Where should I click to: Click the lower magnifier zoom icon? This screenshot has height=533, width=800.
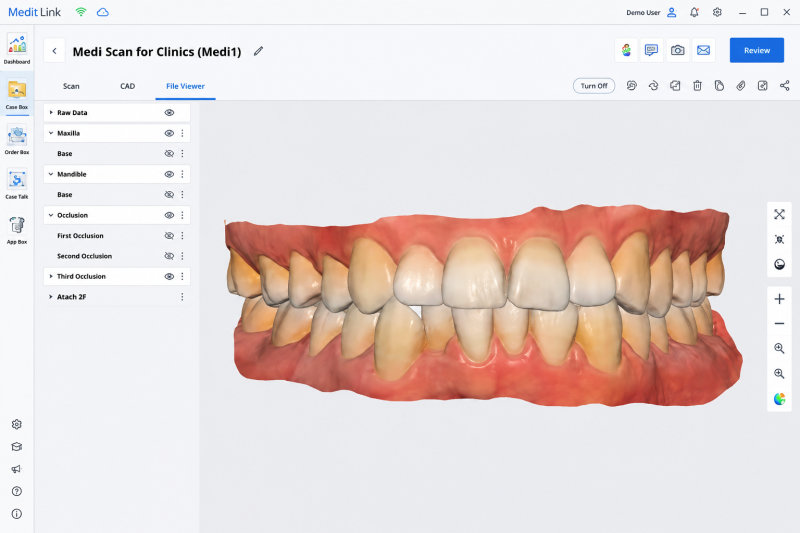pyautogui.click(x=779, y=373)
